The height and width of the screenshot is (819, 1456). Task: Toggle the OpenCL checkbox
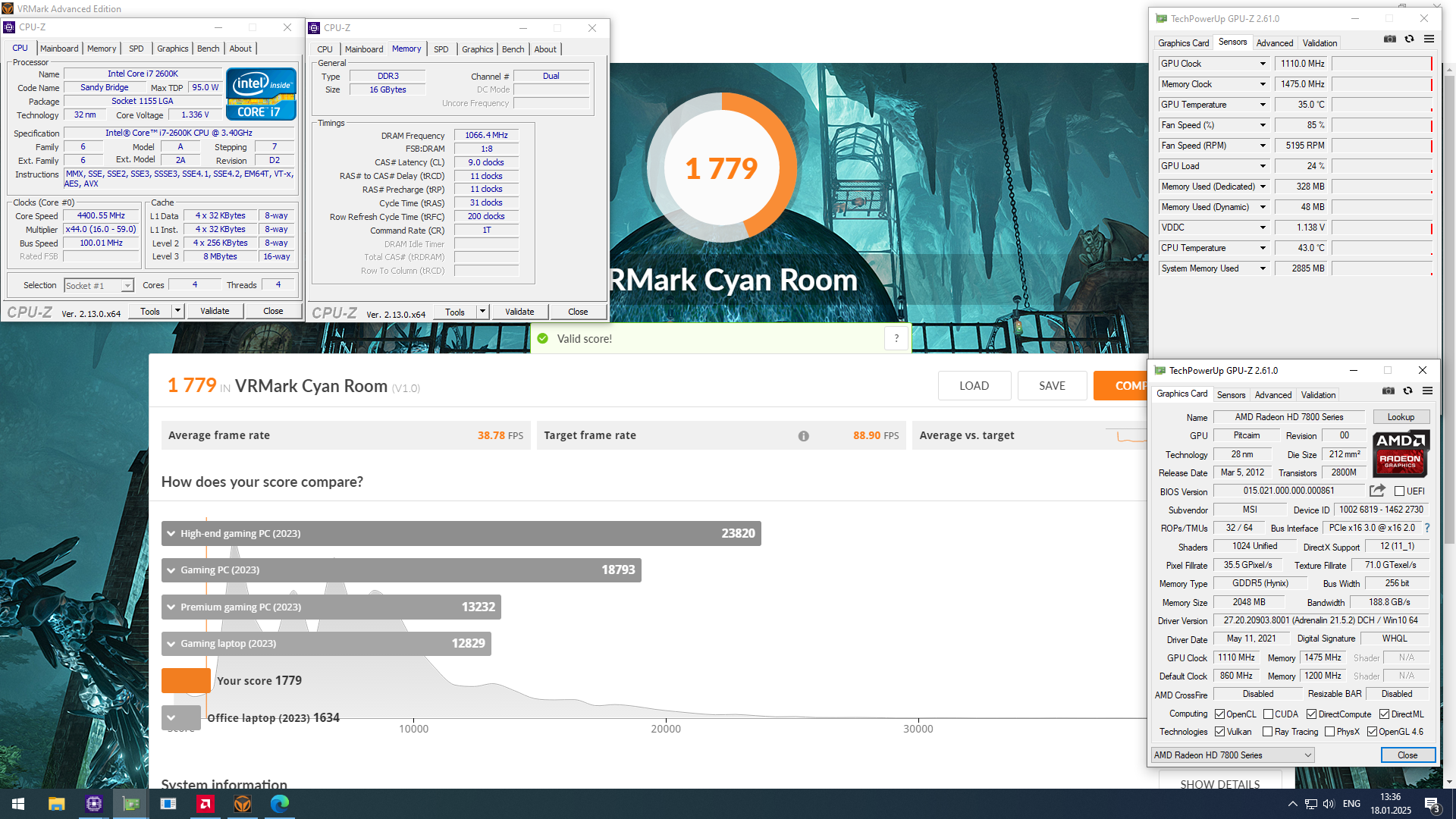pos(1219,714)
